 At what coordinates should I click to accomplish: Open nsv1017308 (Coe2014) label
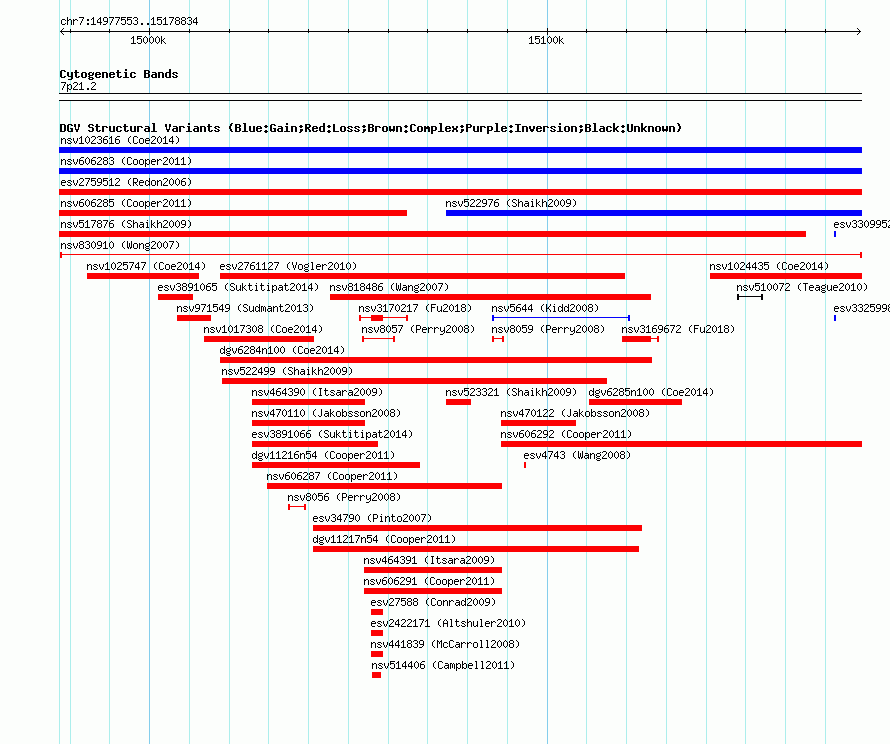[x=263, y=329]
